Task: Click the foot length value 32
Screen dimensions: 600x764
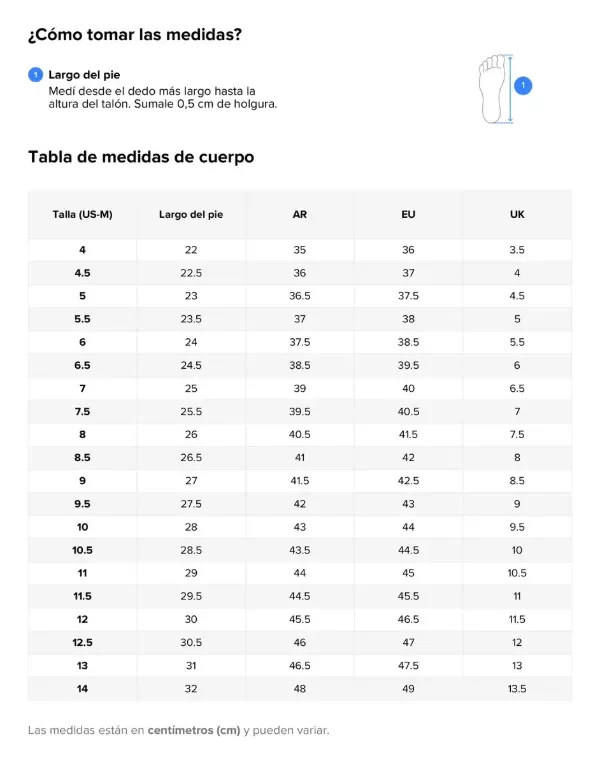Action: coord(191,688)
